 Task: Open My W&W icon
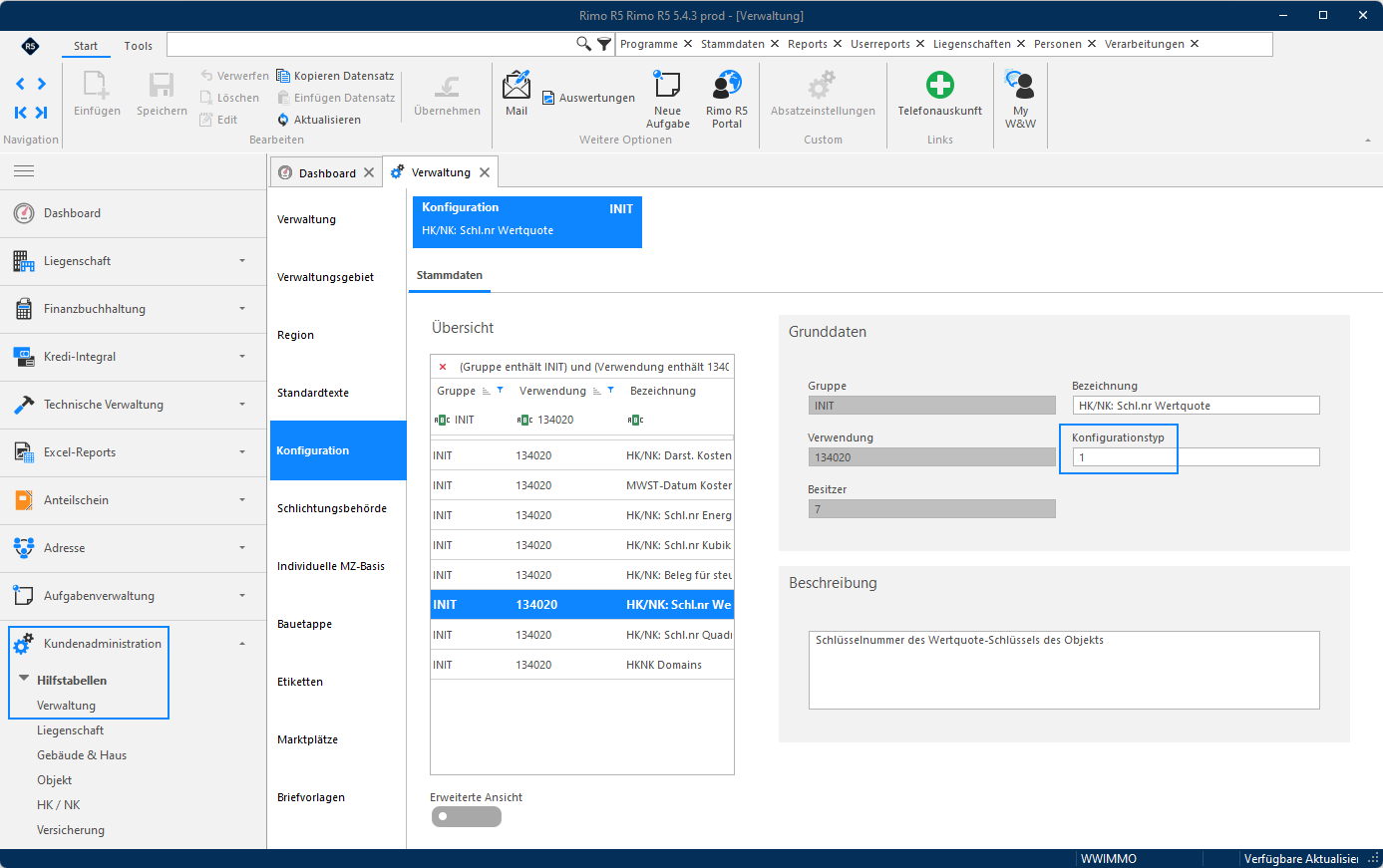[x=1020, y=85]
